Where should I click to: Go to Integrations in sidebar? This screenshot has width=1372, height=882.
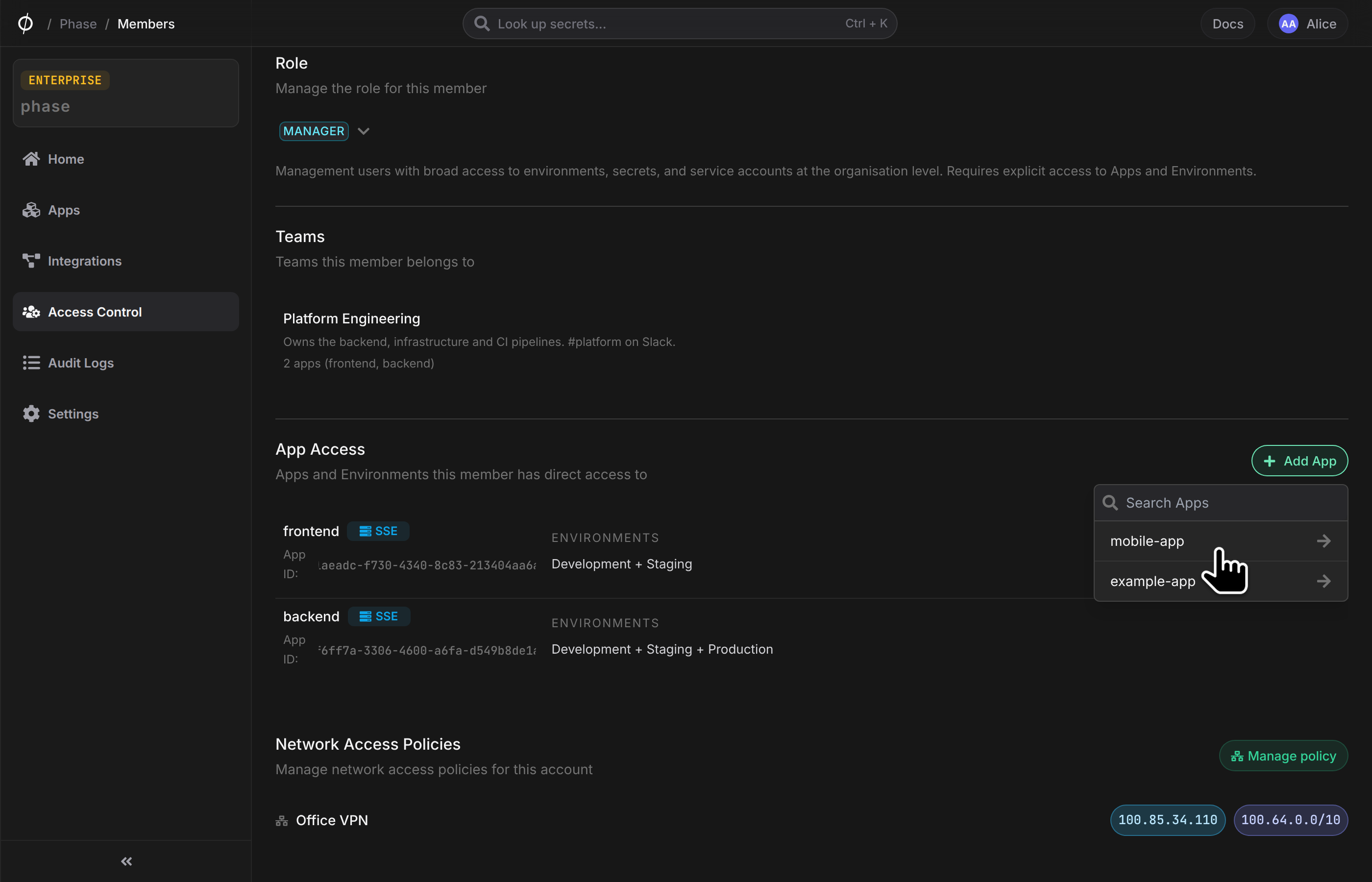(x=125, y=261)
